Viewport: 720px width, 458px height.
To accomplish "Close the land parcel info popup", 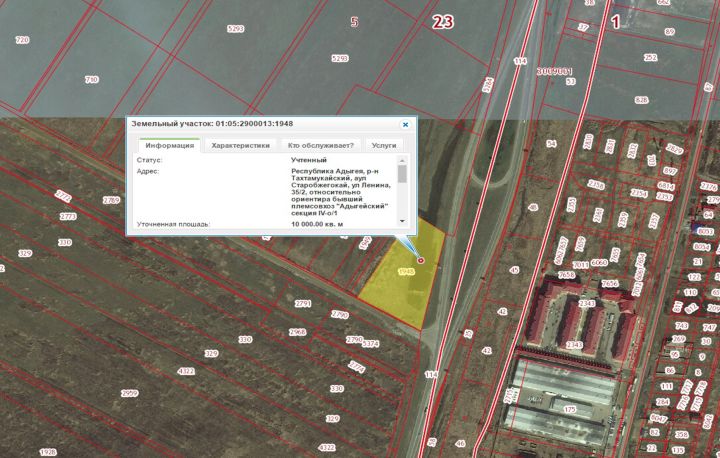I will (405, 124).
